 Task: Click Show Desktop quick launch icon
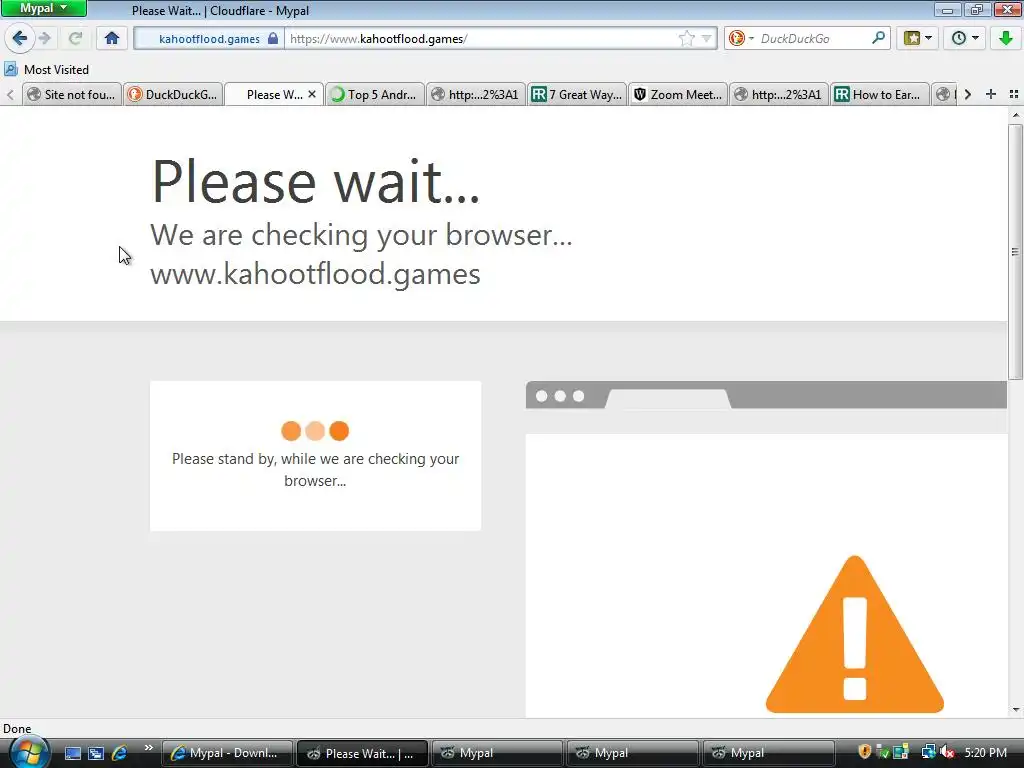point(72,753)
